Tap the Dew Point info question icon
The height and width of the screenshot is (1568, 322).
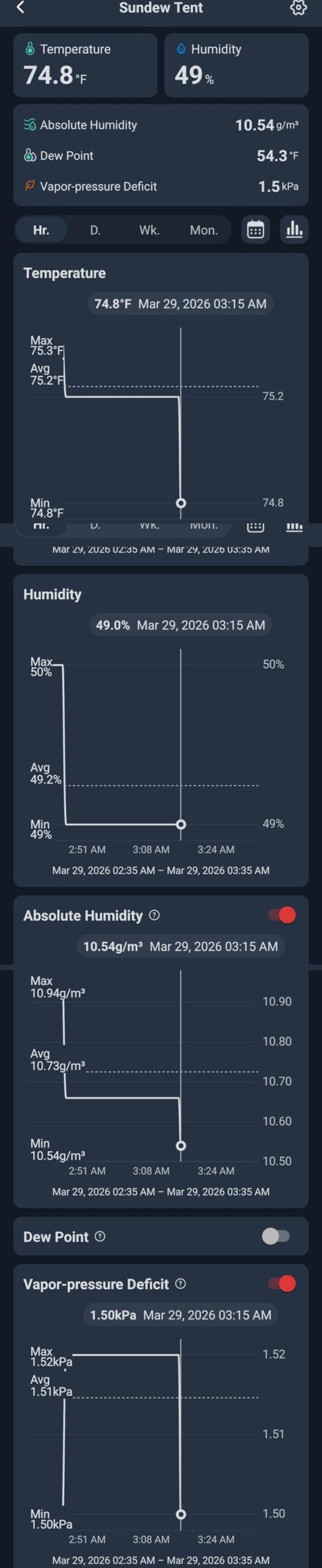click(x=100, y=1237)
